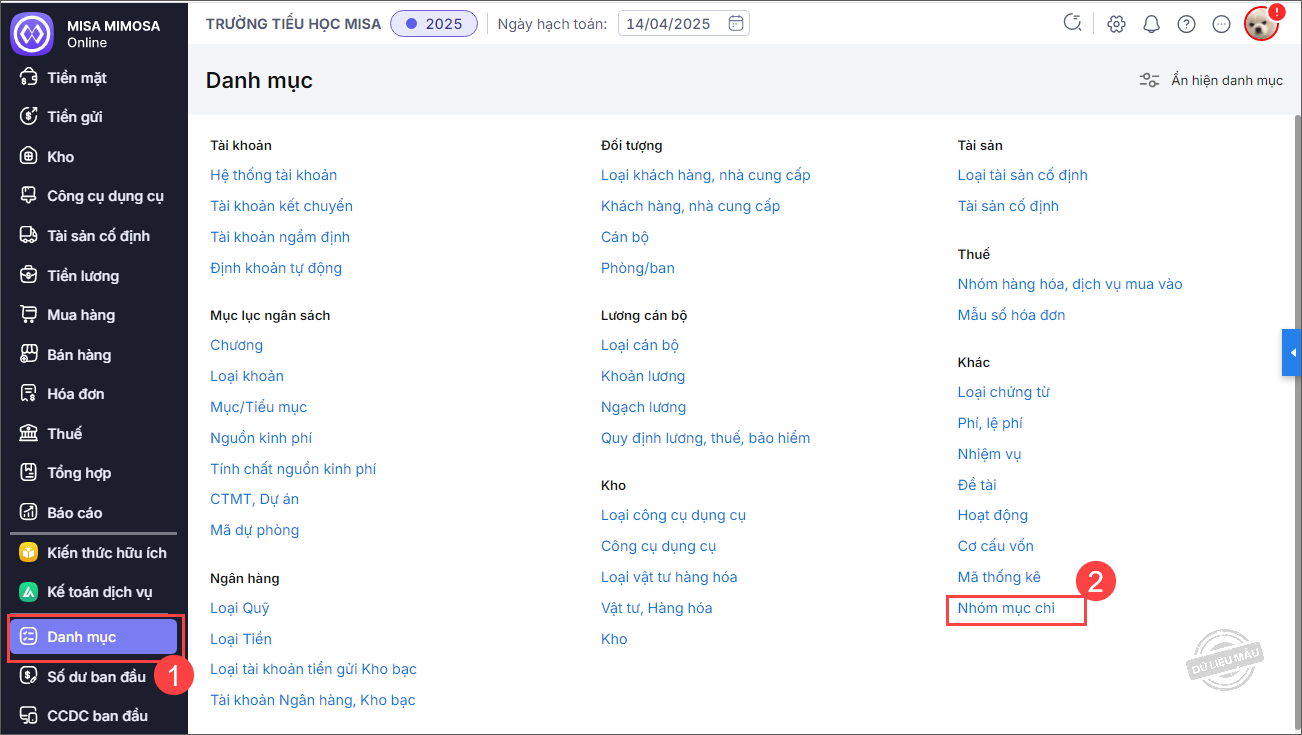Open the Hệ thống tài khoản link
The image size is (1302, 735).
click(273, 175)
